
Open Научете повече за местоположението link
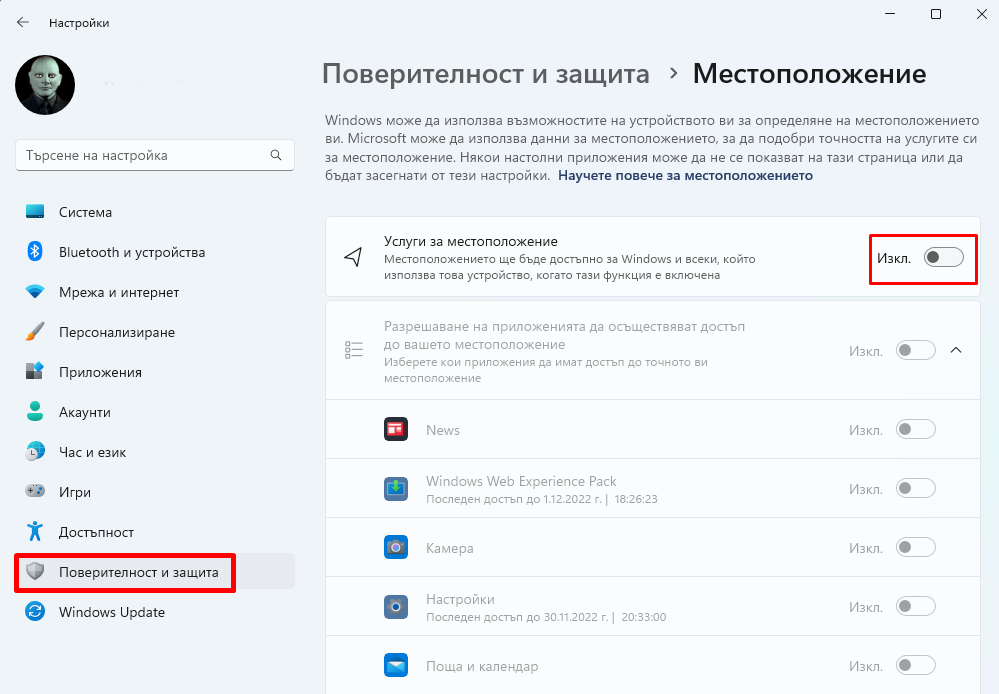click(685, 175)
